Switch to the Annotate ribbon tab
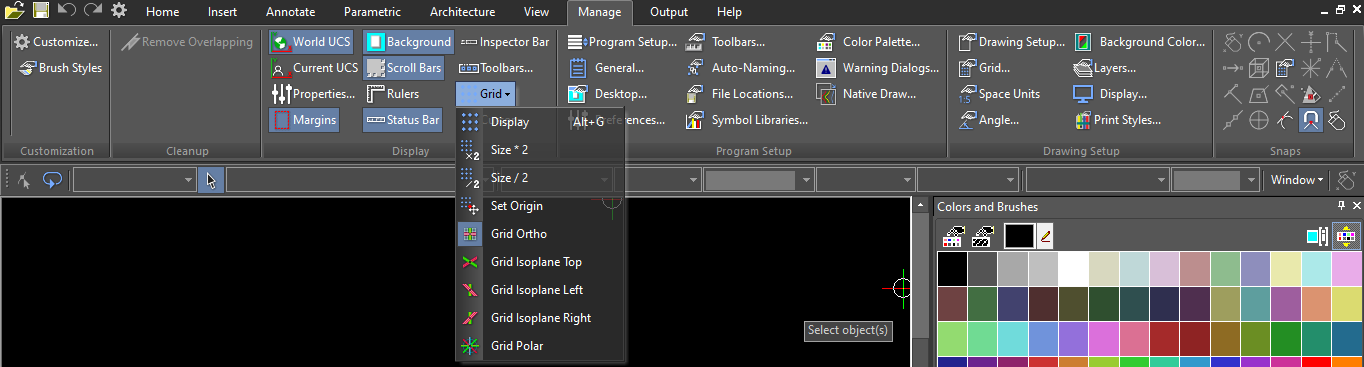This screenshot has width=1364, height=367. point(291,12)
